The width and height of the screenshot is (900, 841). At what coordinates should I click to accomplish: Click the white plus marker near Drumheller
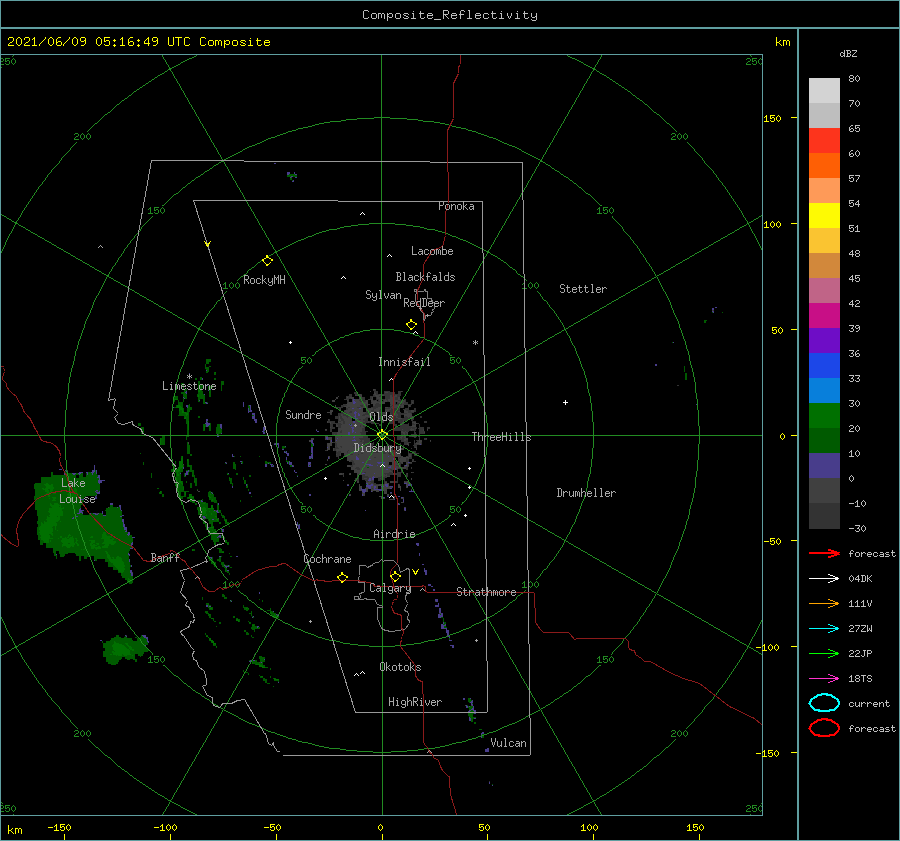pos(565,402)
